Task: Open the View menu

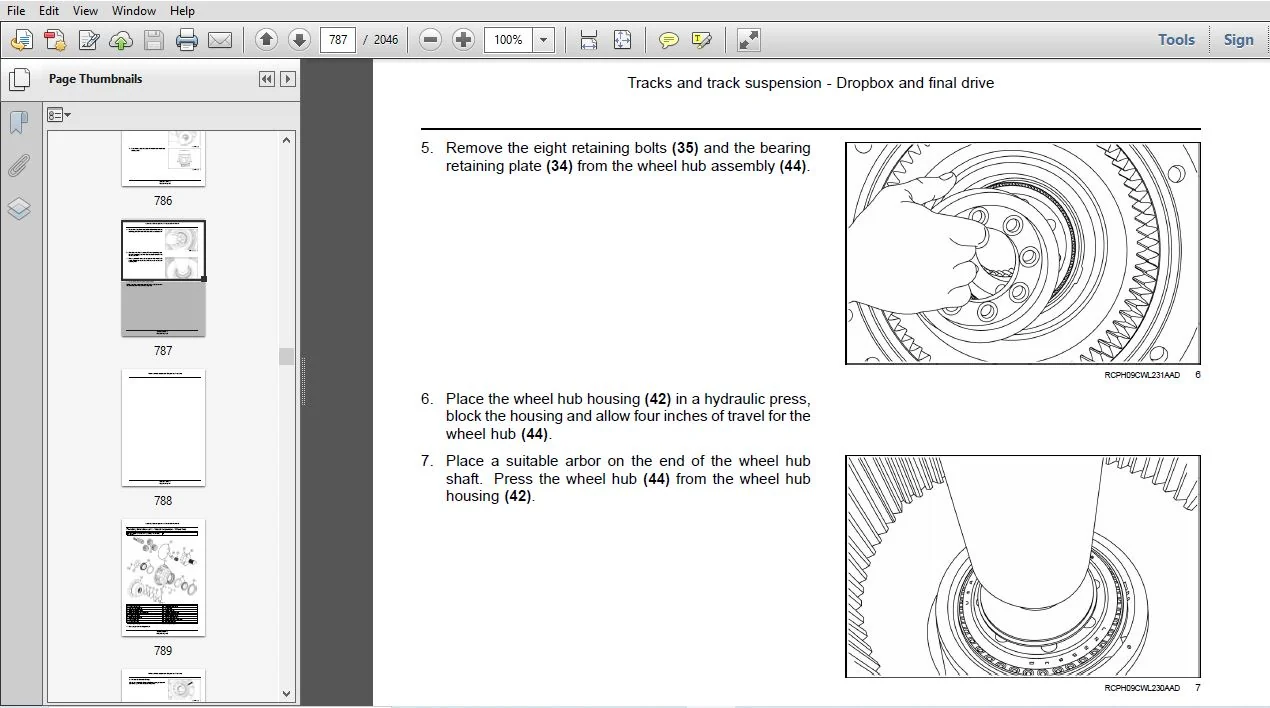Action: (86, 10)
